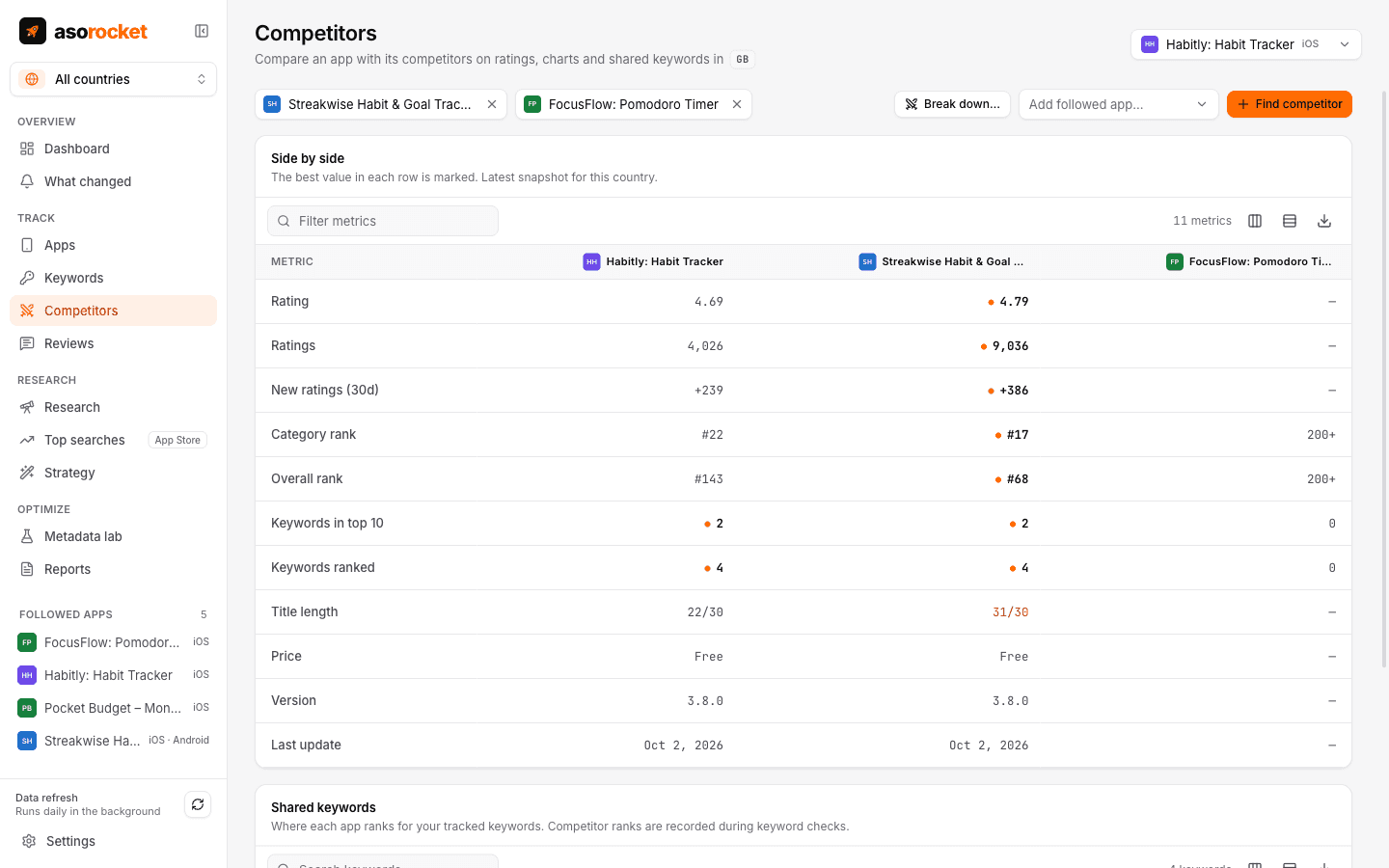Click the Rating row label

289,301
